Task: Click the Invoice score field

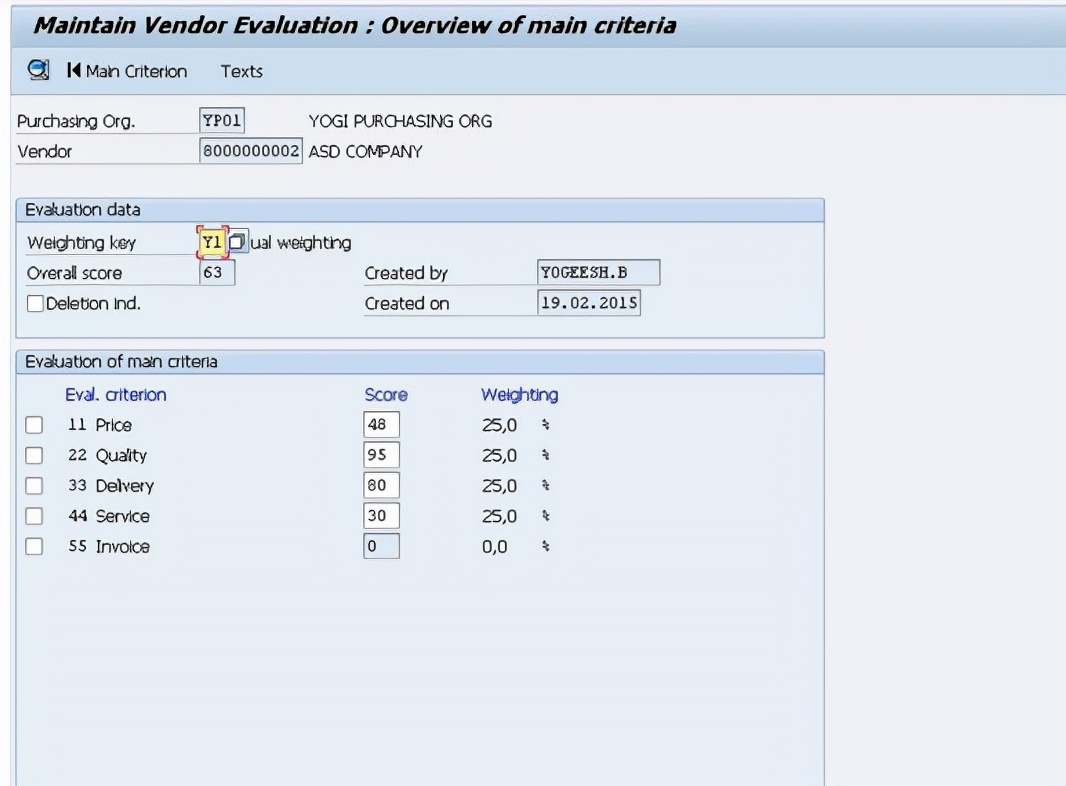Action: pos(381,546)
